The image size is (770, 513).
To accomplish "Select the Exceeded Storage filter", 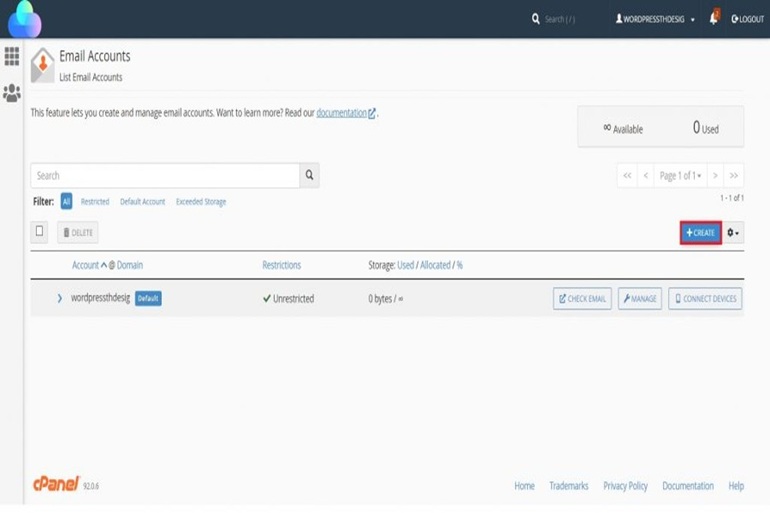I will [201, 202].
